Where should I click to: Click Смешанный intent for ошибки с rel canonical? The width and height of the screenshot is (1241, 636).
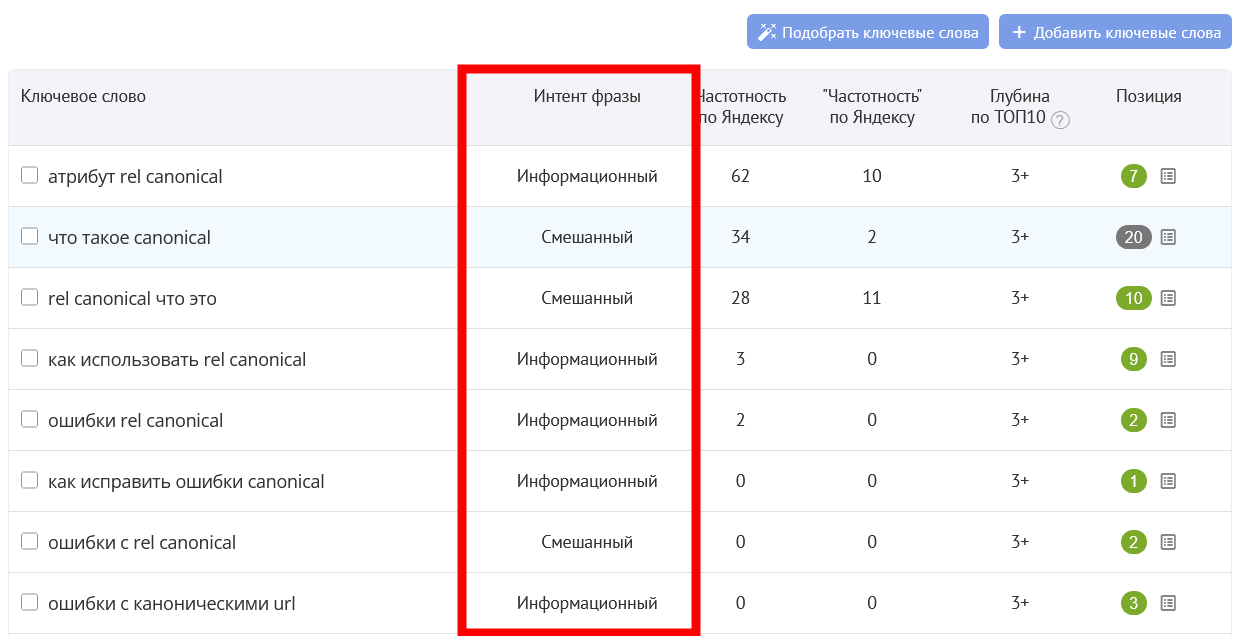[x=587, y=542]
